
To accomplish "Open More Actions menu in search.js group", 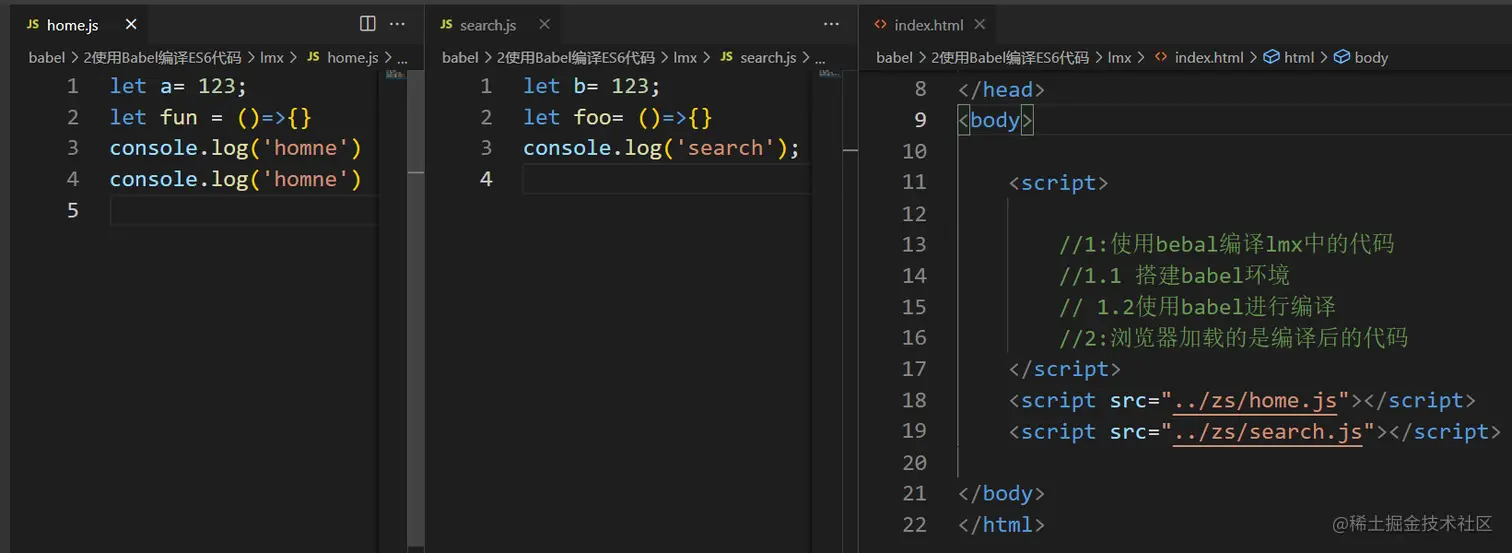I will tap(831, 24).
